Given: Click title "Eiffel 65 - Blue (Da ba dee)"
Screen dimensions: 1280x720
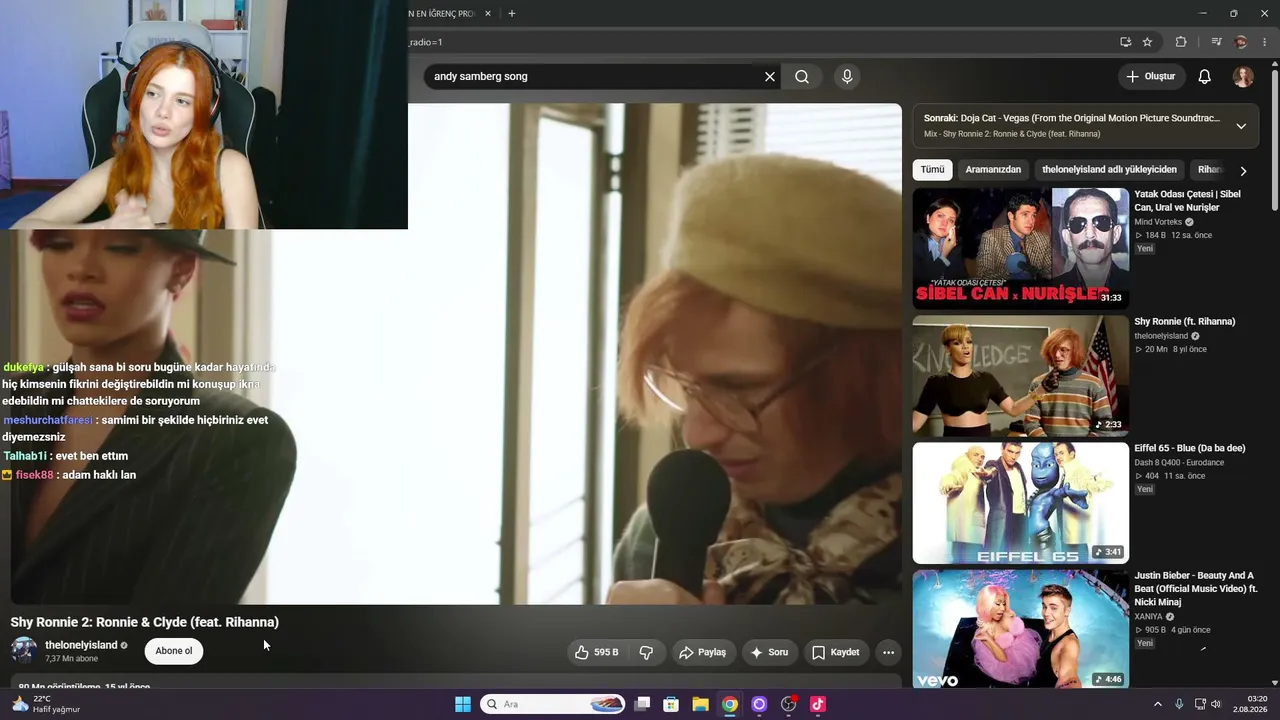Looking at the screenshot, I should pos(1190,449).
